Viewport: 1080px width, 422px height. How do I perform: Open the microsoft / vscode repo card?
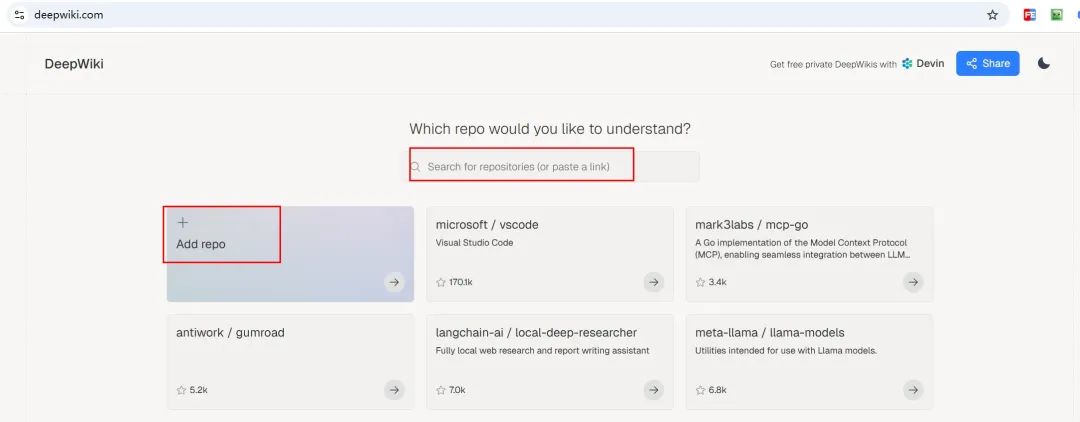click(550, 254)
